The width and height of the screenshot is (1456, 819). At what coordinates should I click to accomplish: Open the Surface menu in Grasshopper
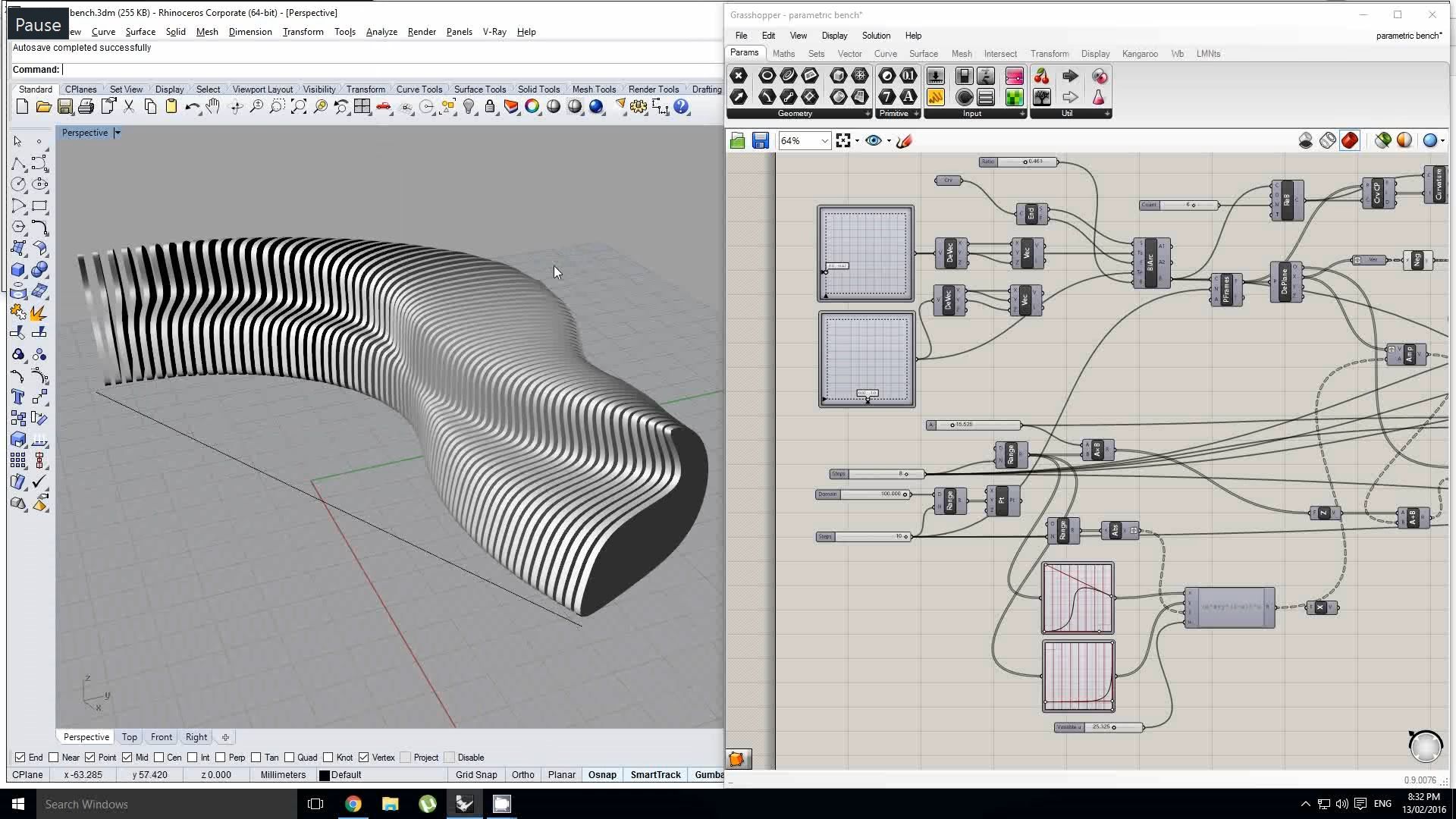922,53
